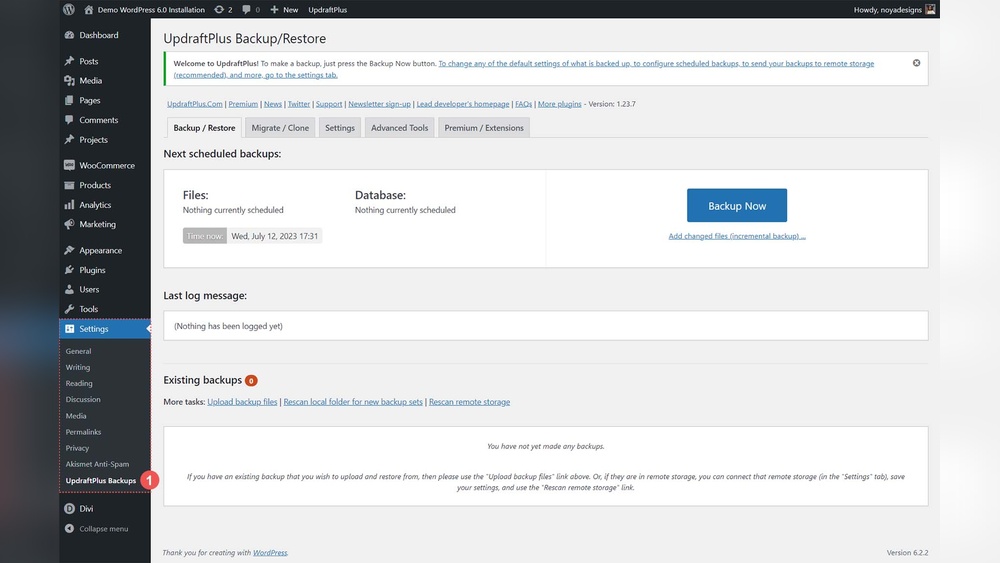Click Rescan local folder for new backup sets
Screen dimensions: 1000x563
click(353, 402)
